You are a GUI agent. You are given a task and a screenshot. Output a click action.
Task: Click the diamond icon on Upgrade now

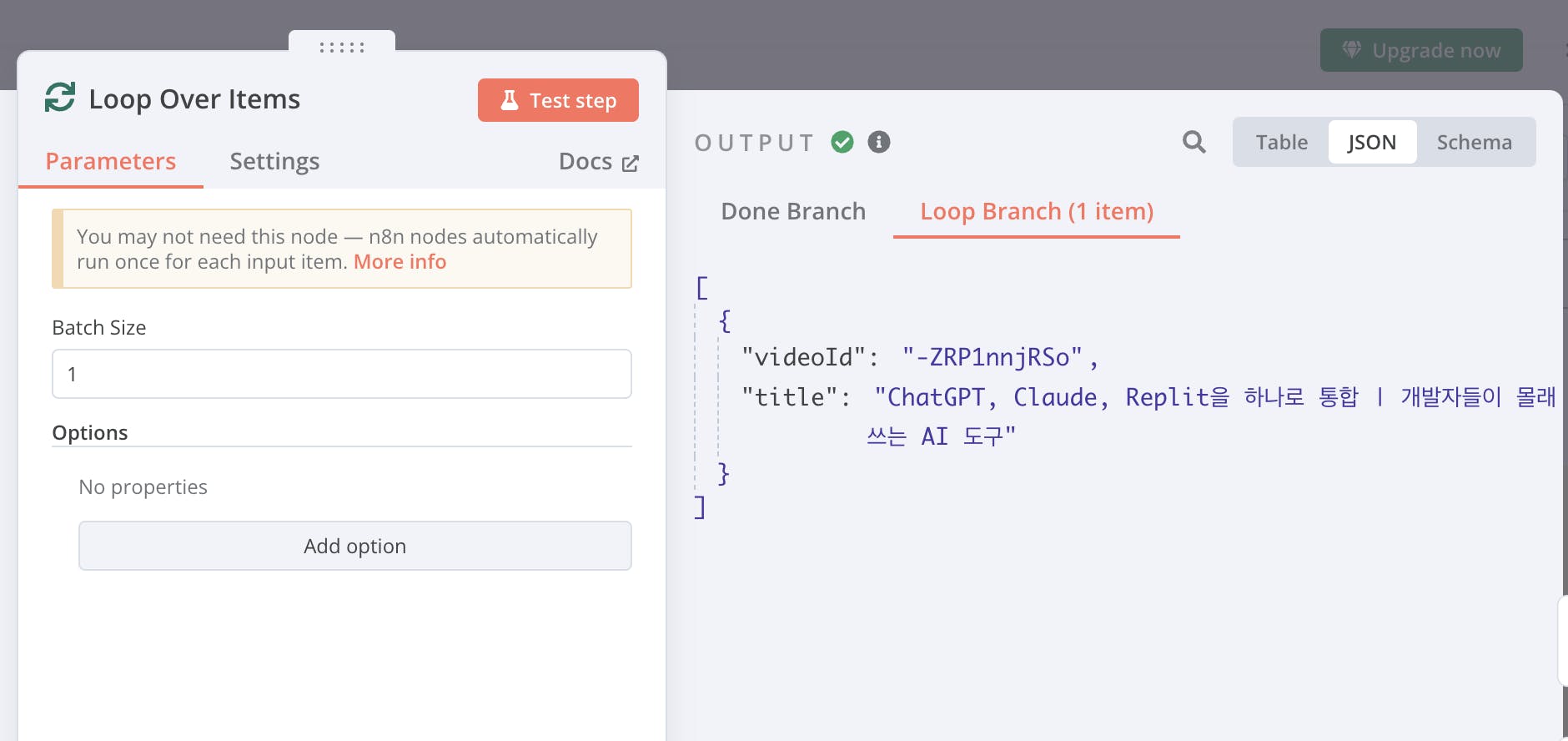pos(1351,50)
